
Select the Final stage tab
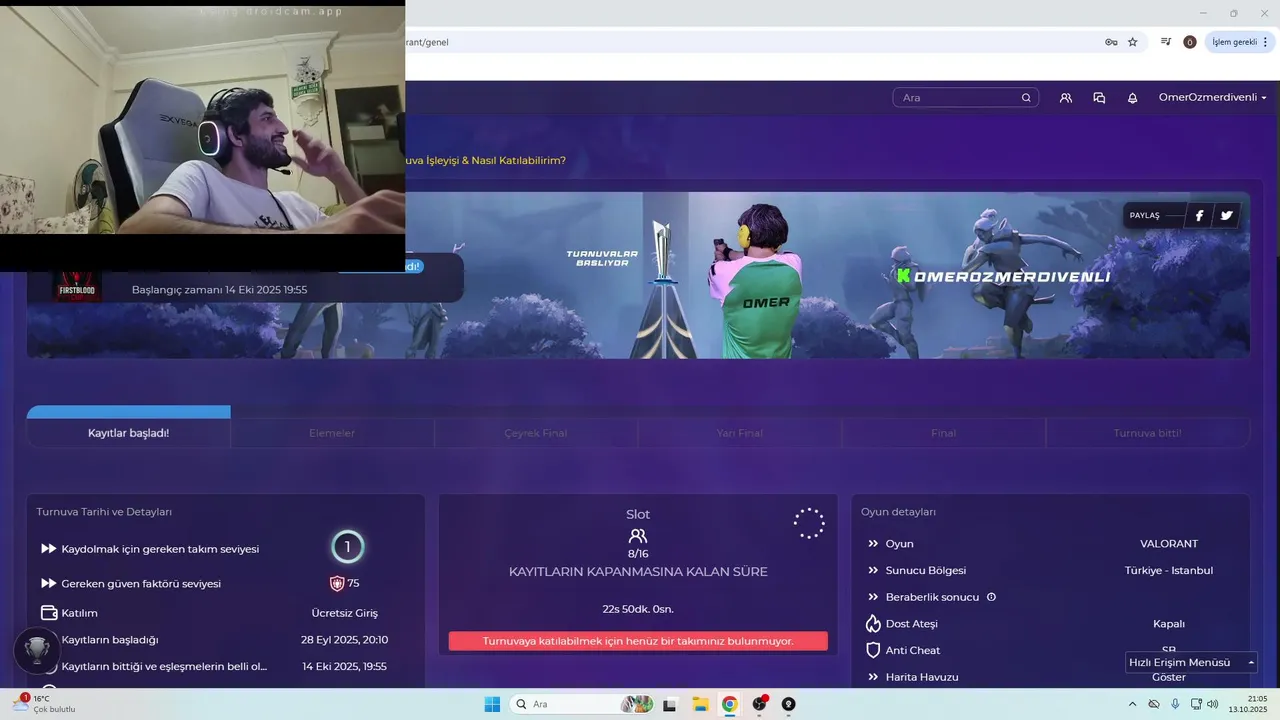[943, 433]
